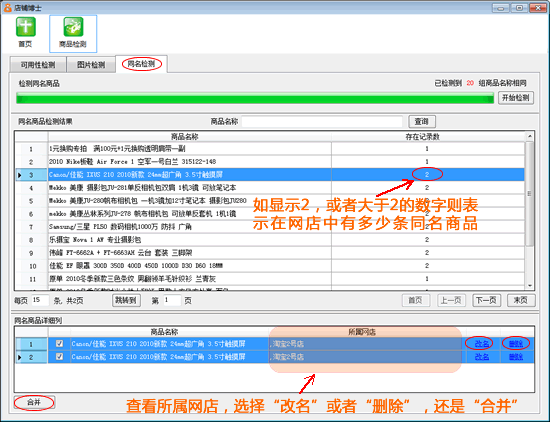The image size is (550, 422).
Task: Click 改名 link in detail row 1
Action: tap(482, 344)
